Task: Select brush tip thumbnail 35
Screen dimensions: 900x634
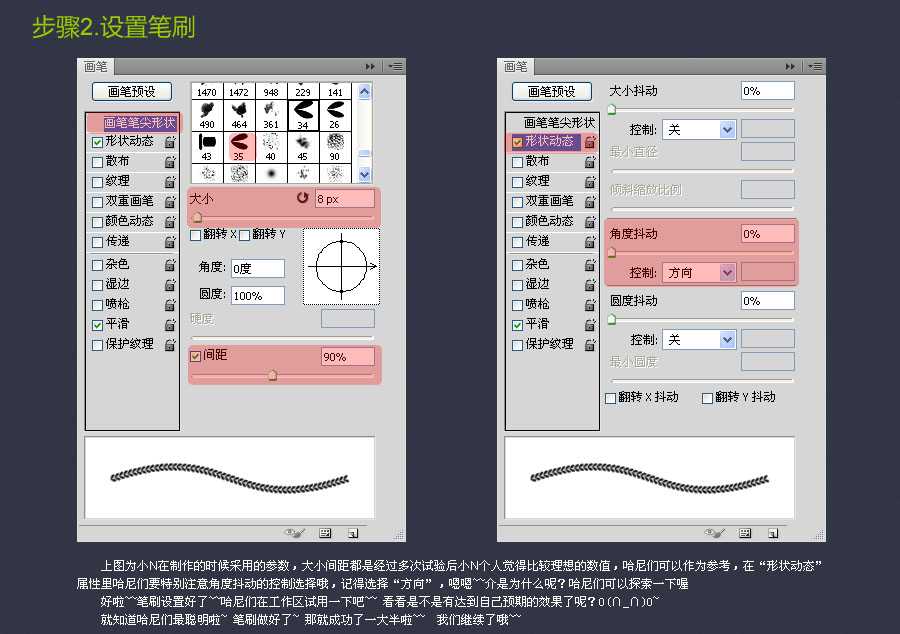Action: point(239,147)
